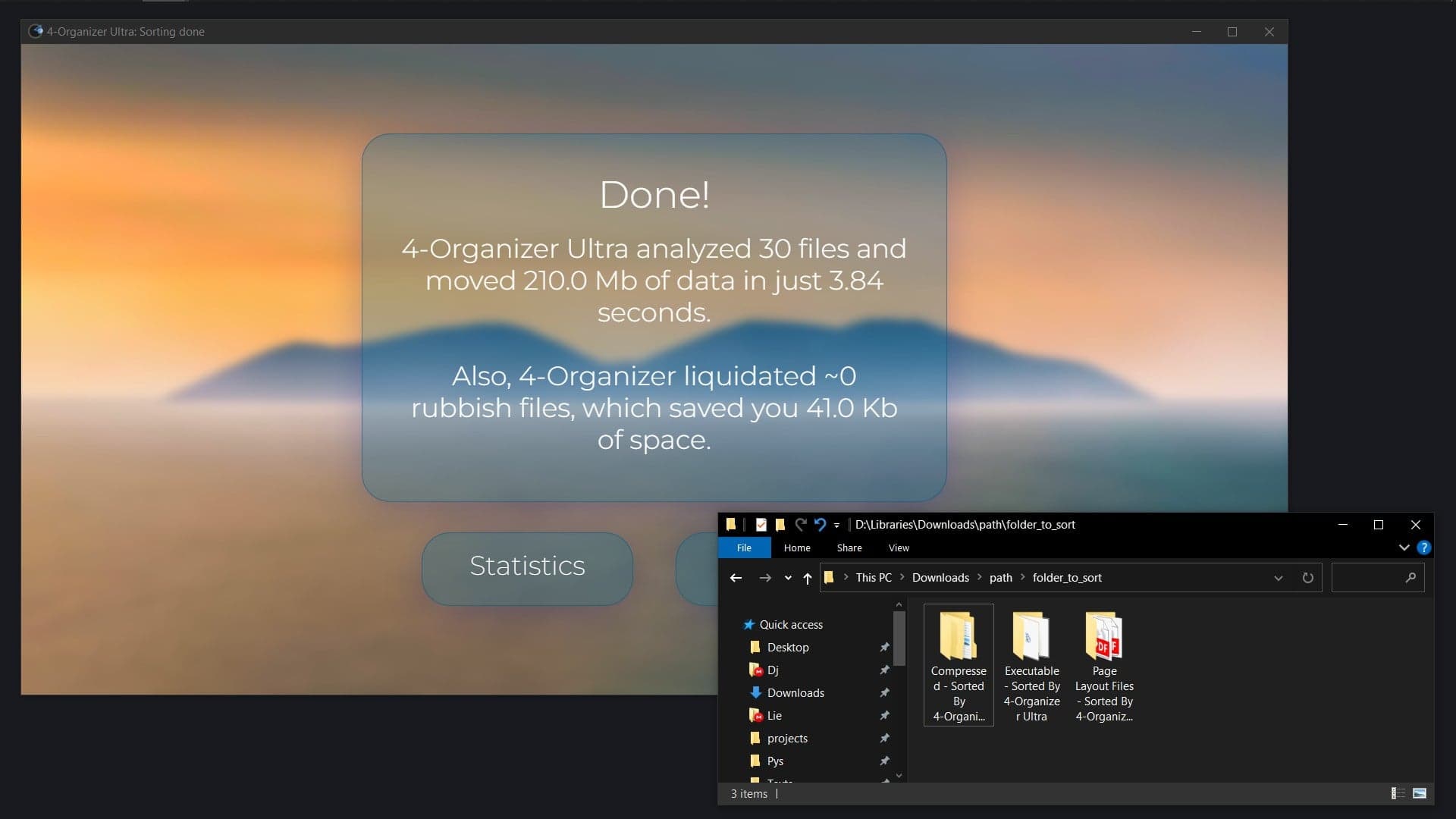Viewport: 1456px width, 819px height.
Task: Select the File tab in Windows Explorer ribbon
Action: click(744, 547)
